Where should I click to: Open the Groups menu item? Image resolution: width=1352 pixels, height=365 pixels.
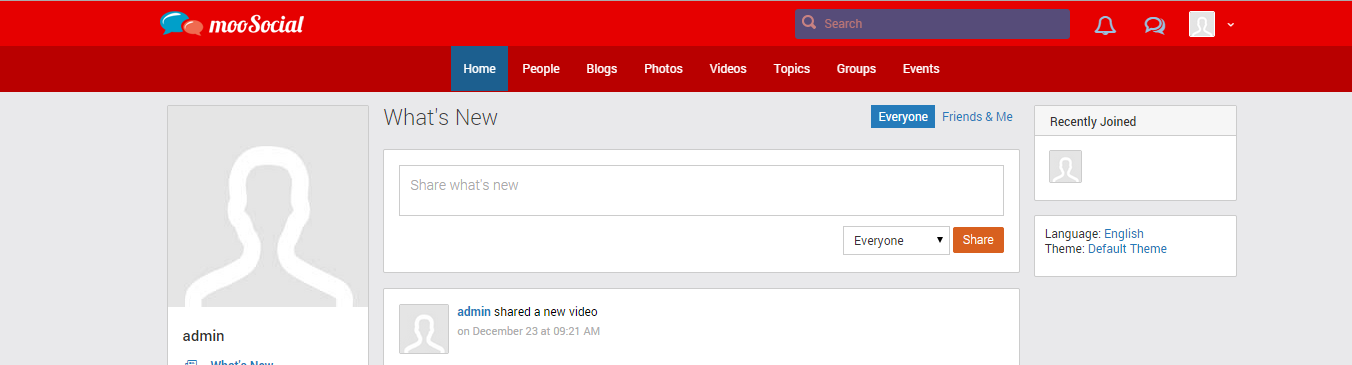(856, 69)
